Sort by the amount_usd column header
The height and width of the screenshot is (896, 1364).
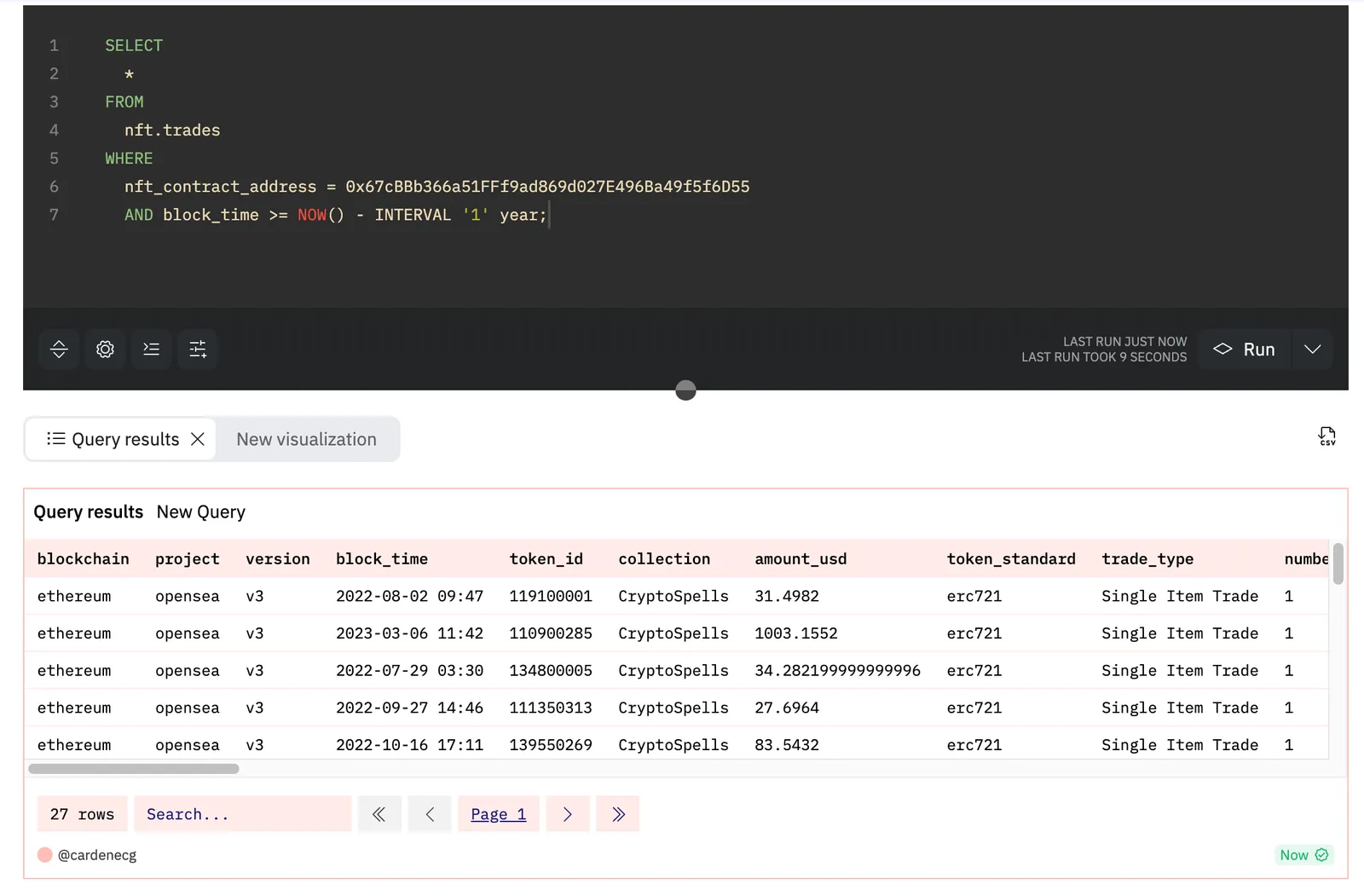pos(800,559)
